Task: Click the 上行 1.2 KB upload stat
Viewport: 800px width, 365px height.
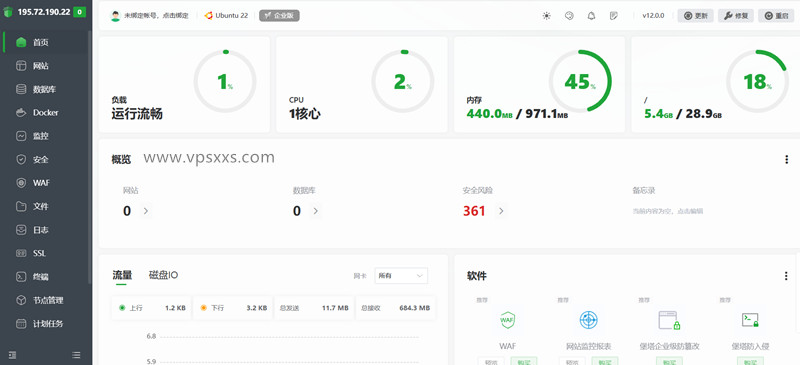Action: click(x=151, y=308)
